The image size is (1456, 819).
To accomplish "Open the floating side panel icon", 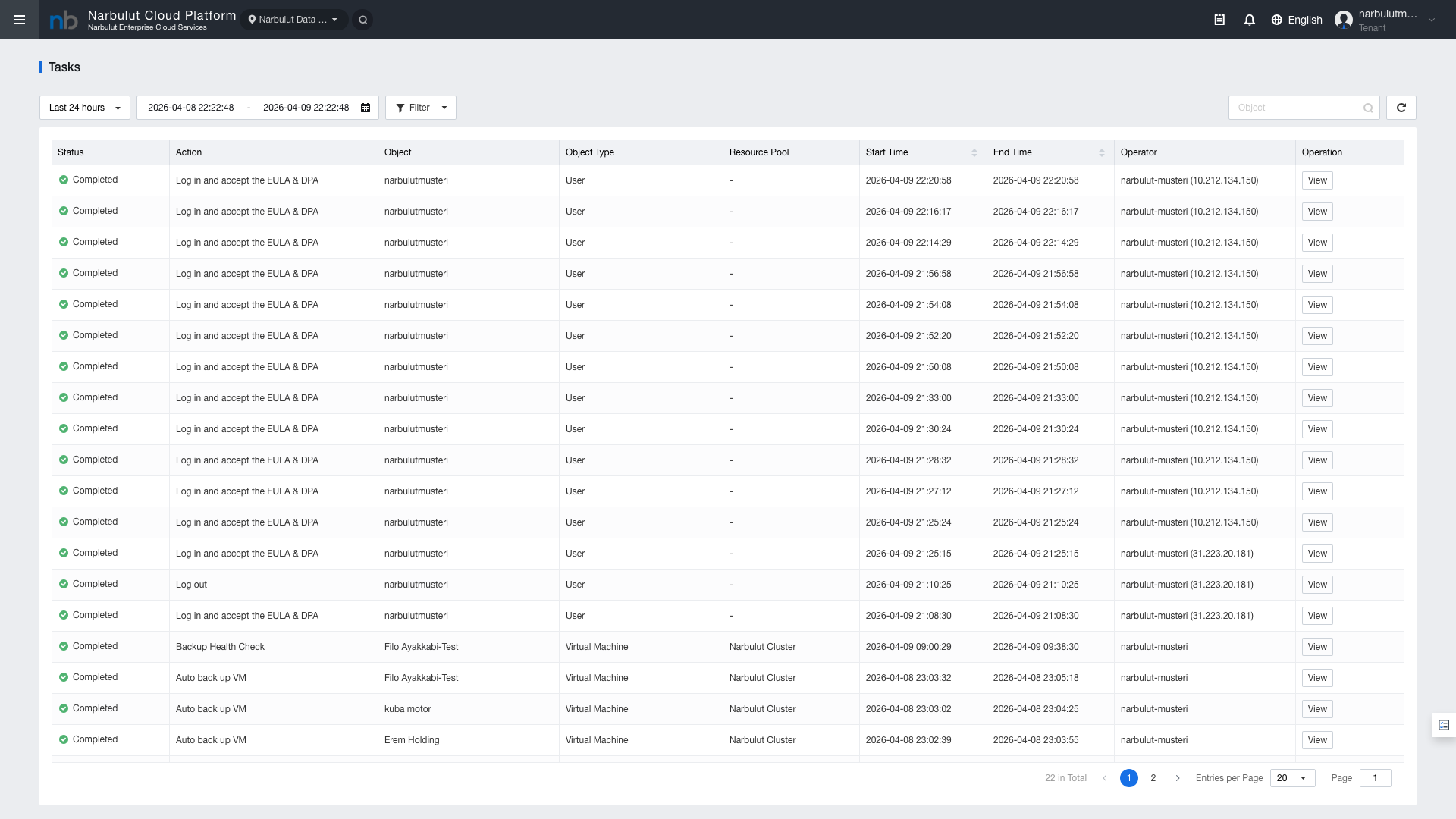I will (1444, 725).
